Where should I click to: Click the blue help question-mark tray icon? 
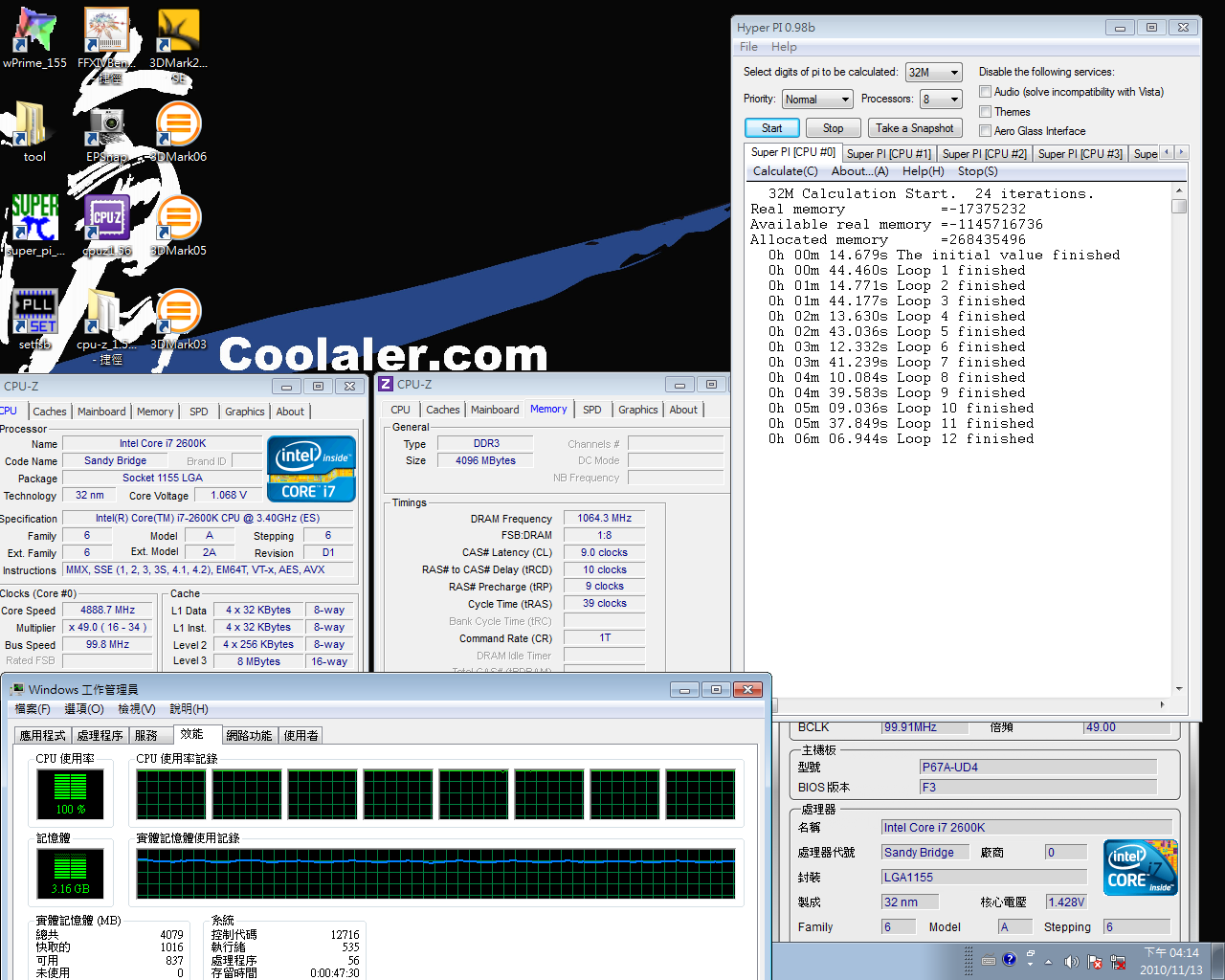click(x=1009, y=959)
